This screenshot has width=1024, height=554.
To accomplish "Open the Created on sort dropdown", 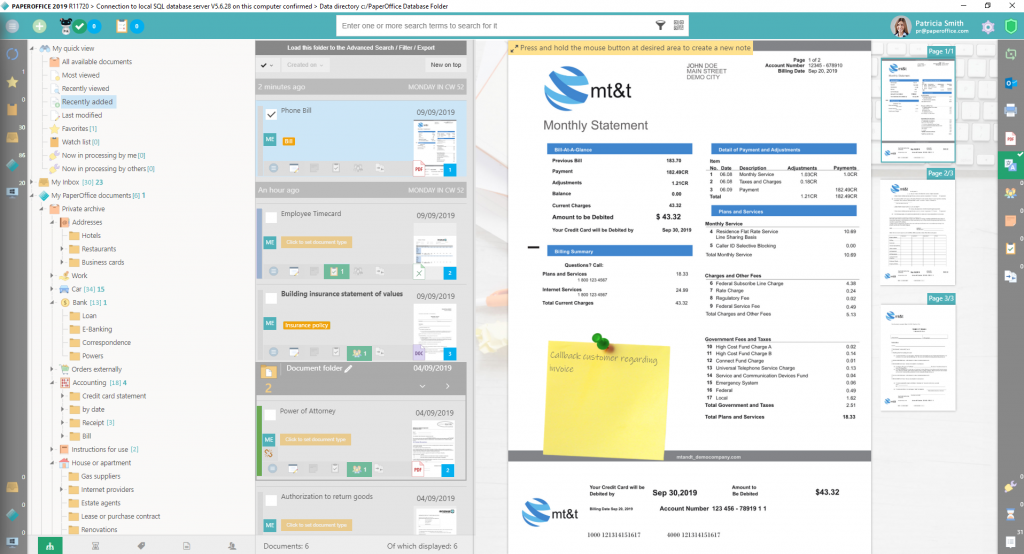I will (305, 65).
